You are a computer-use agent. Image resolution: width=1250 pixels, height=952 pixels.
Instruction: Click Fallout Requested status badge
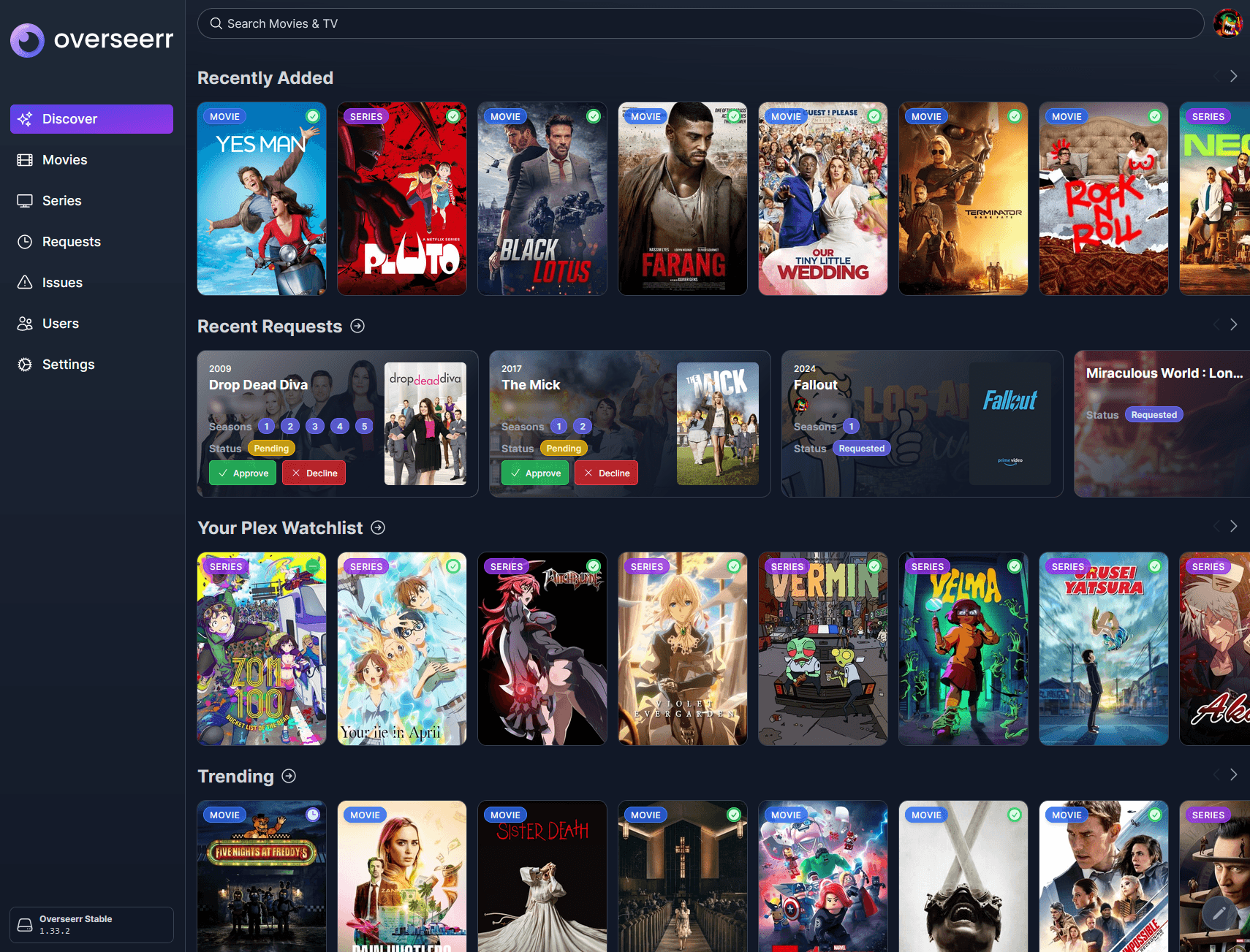point(862,449)
